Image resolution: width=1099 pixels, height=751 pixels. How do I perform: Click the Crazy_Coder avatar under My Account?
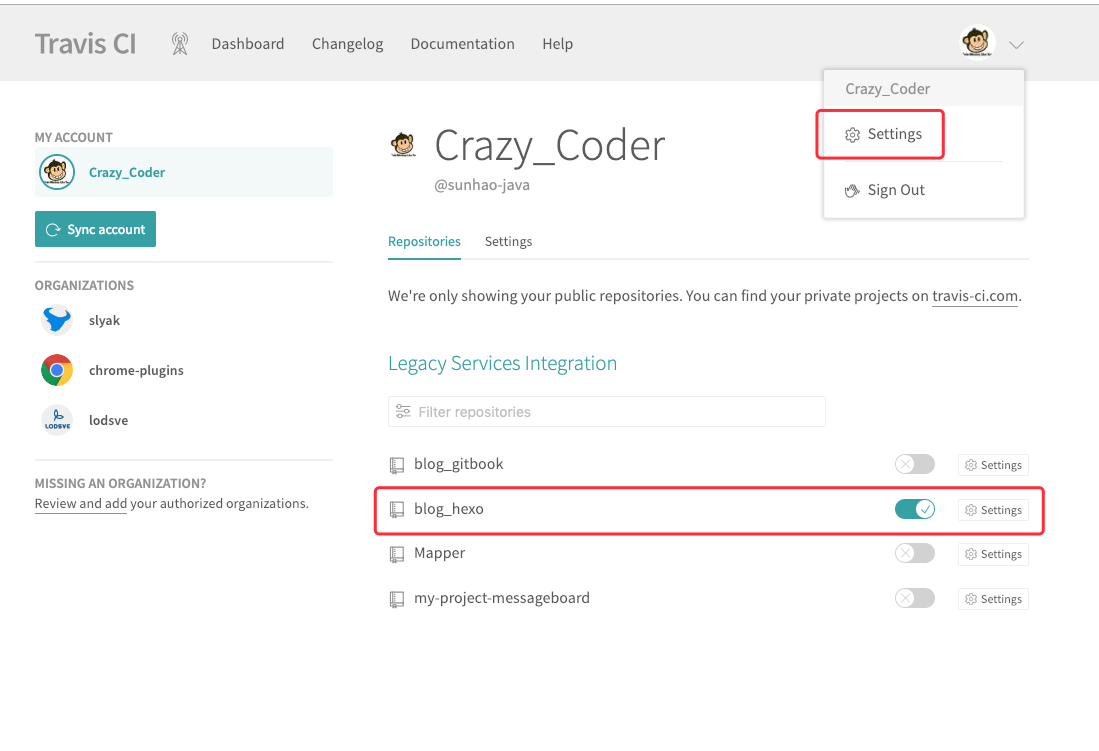[x=57, y=172]
